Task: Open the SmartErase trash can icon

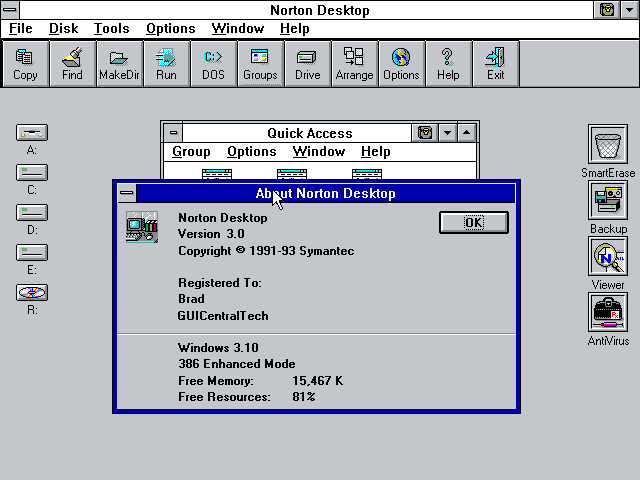Action: 608,144
